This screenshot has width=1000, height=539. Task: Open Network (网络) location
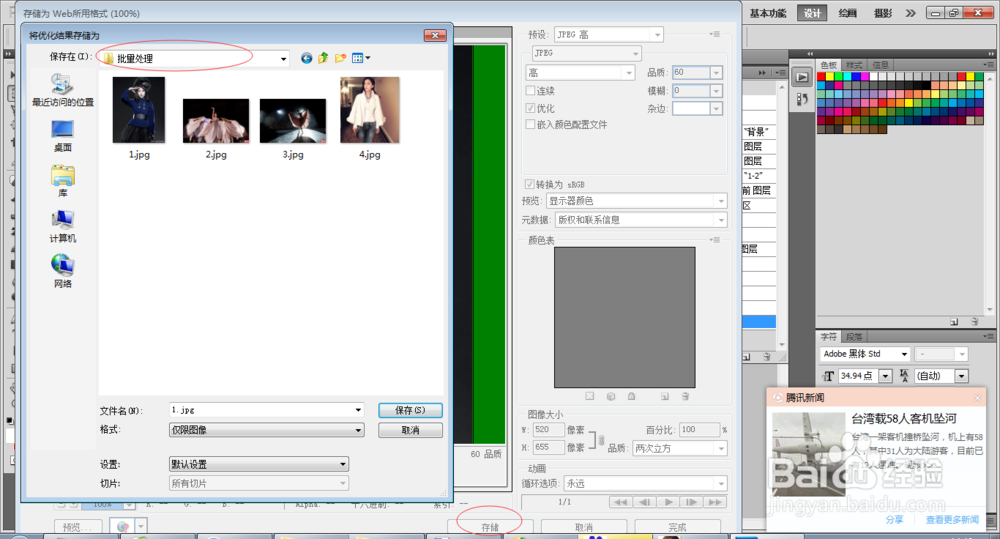(x=62, y=271)
